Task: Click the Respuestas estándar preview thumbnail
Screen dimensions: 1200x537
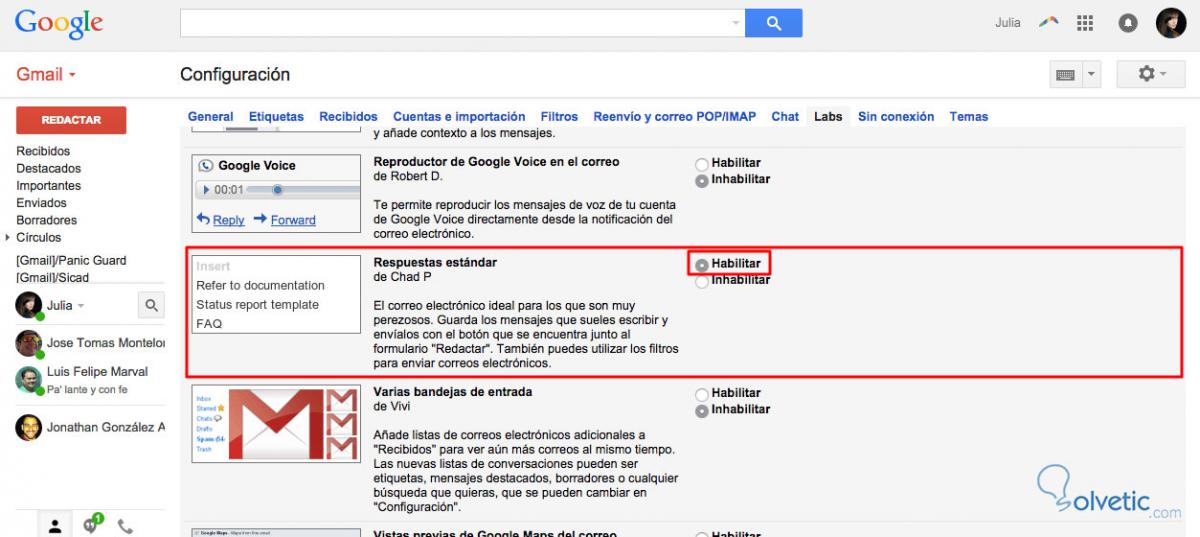Action: click(x=275, y=294)
